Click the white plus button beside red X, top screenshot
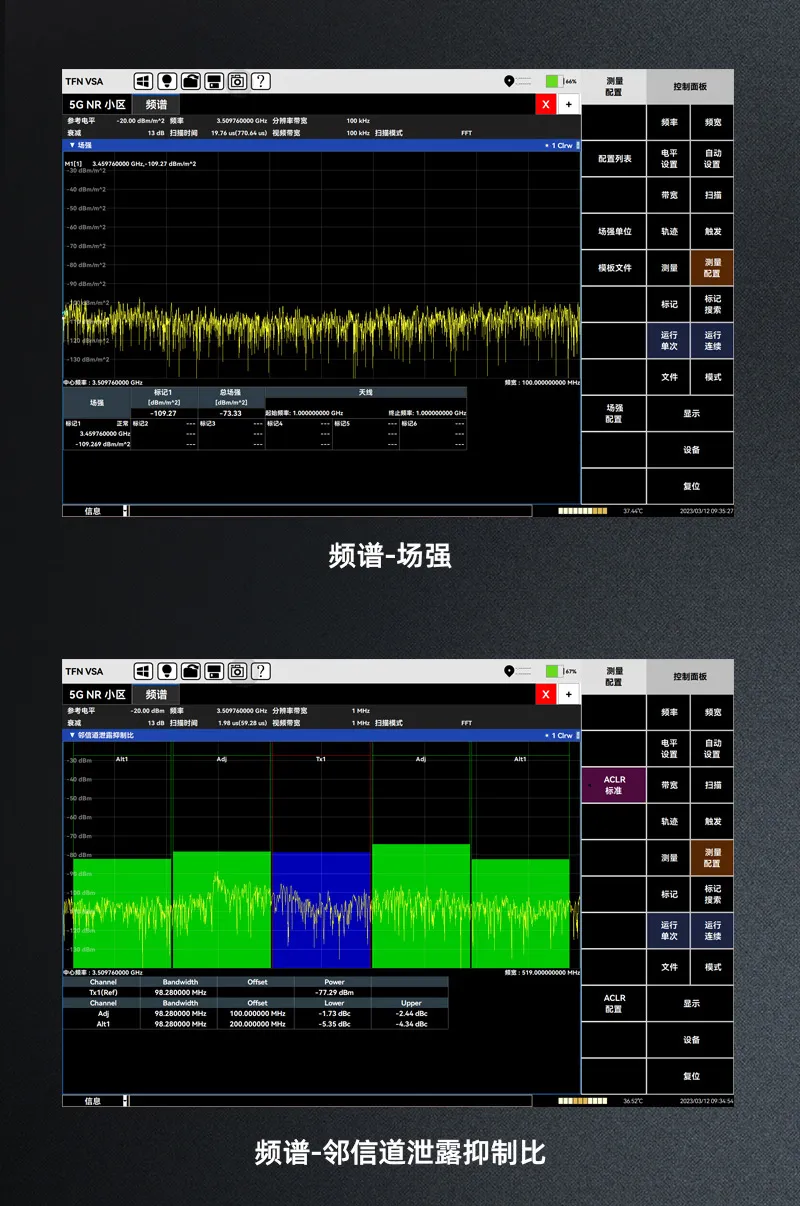Image resolution: width=800 pixels, height=1206 pixels. click(568, 105)
